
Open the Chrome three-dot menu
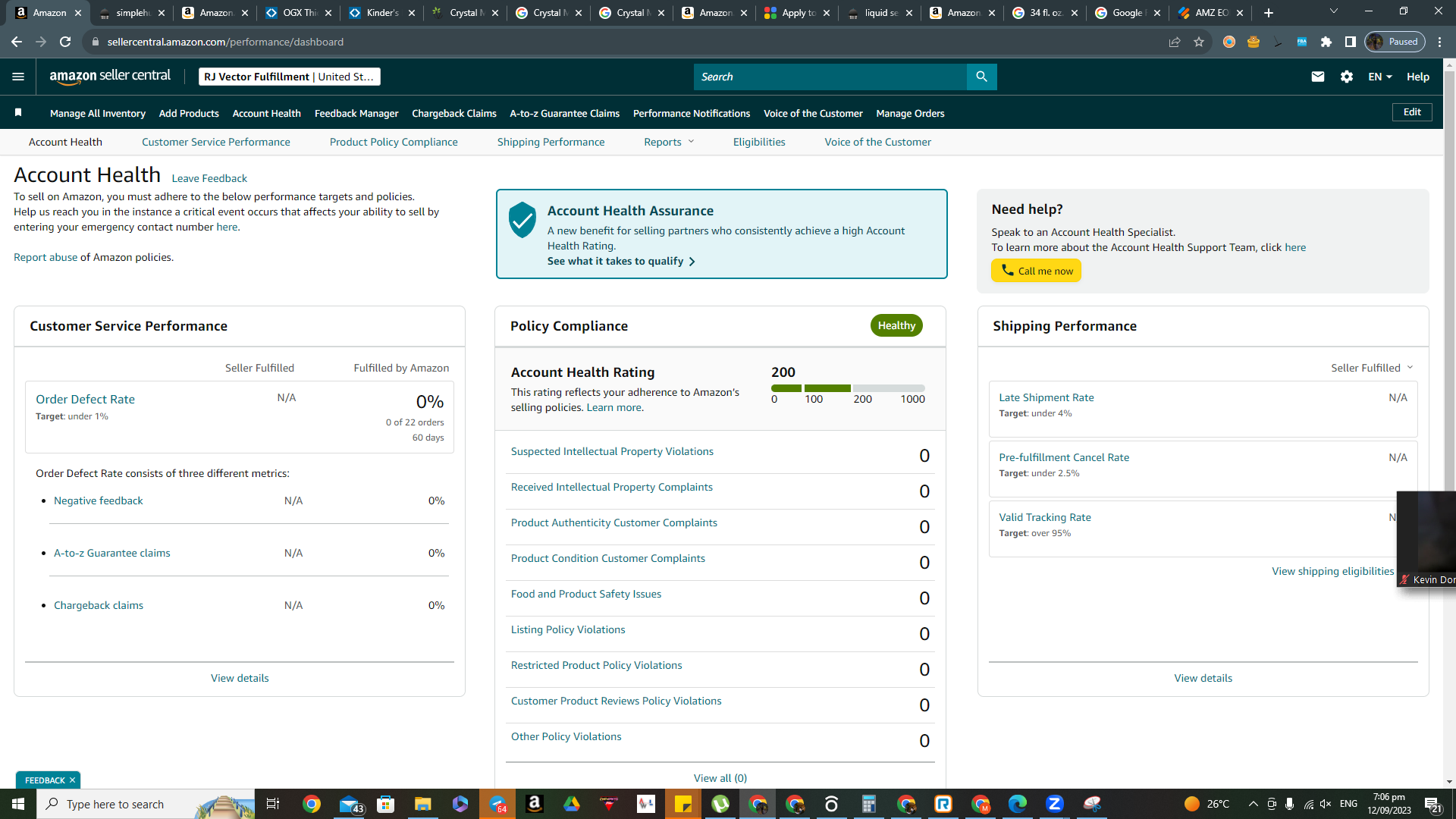click(1440, 42)
